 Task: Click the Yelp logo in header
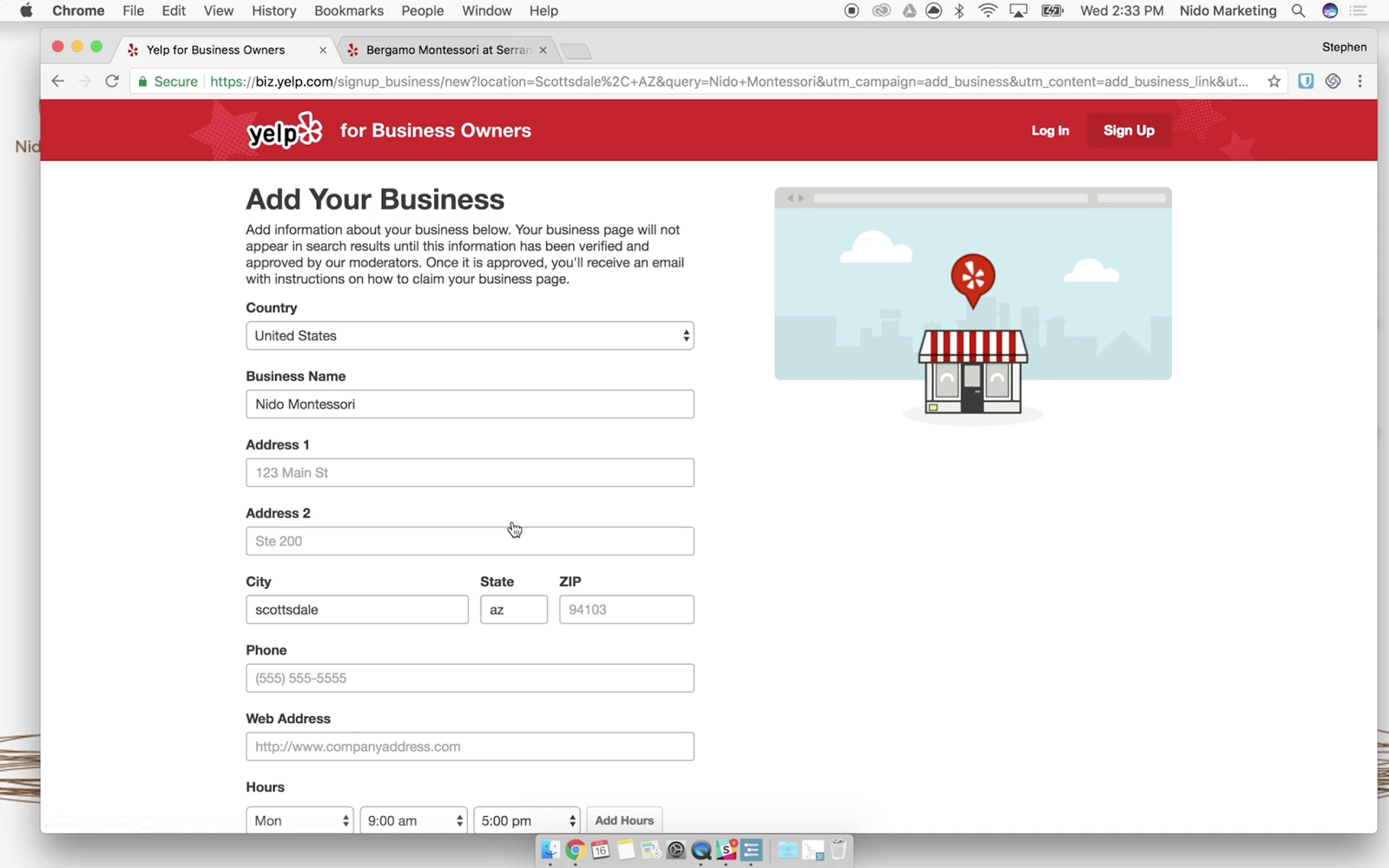(285, 131)
